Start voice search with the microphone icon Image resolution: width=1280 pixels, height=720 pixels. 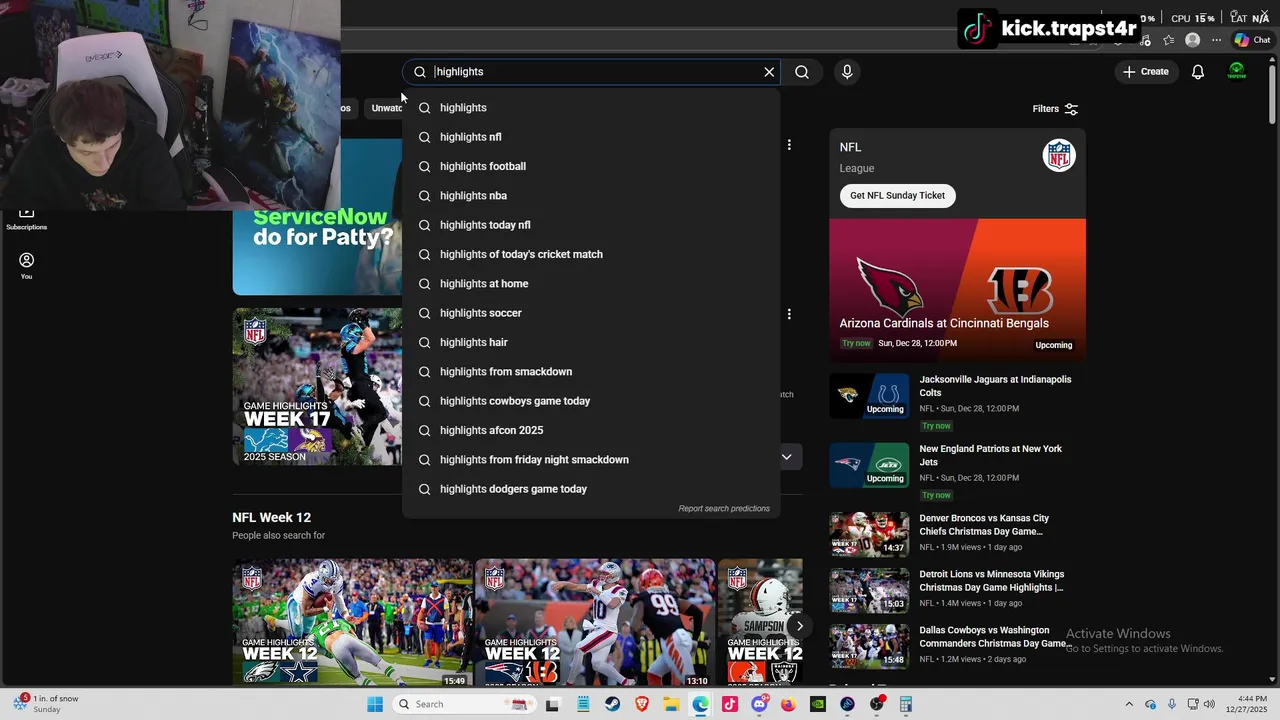pos(847,72)
